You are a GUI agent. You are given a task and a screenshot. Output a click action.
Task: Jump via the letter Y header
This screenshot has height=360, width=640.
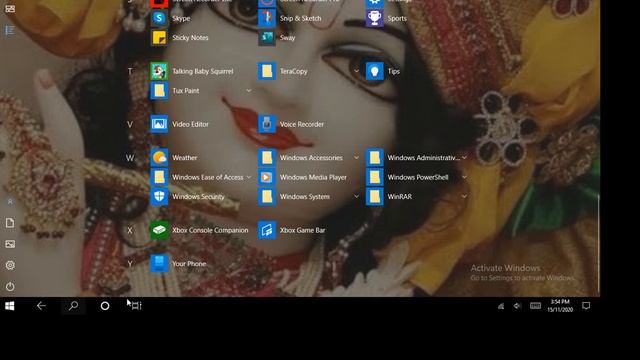(130, 264)
